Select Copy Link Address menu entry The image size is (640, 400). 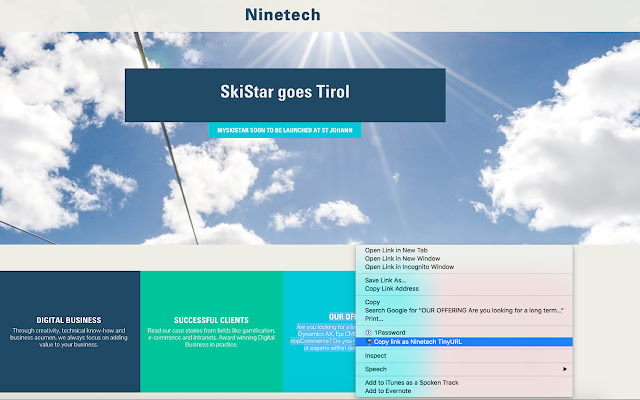point(464,289)
